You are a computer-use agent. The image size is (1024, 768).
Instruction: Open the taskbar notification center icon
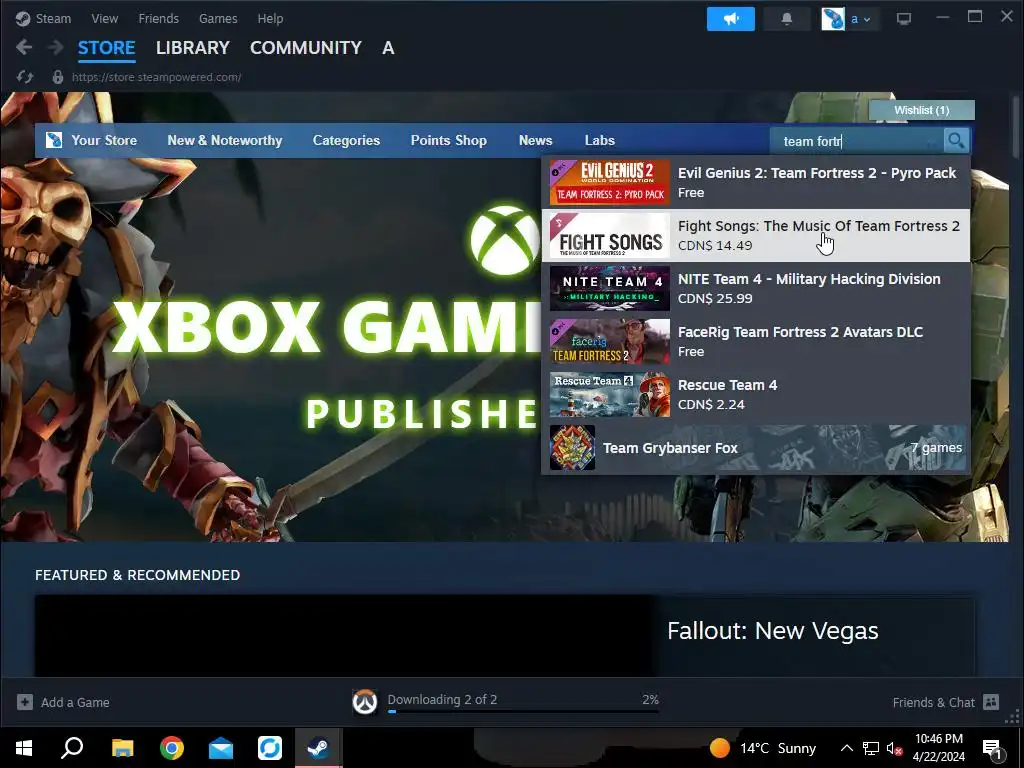992,748
